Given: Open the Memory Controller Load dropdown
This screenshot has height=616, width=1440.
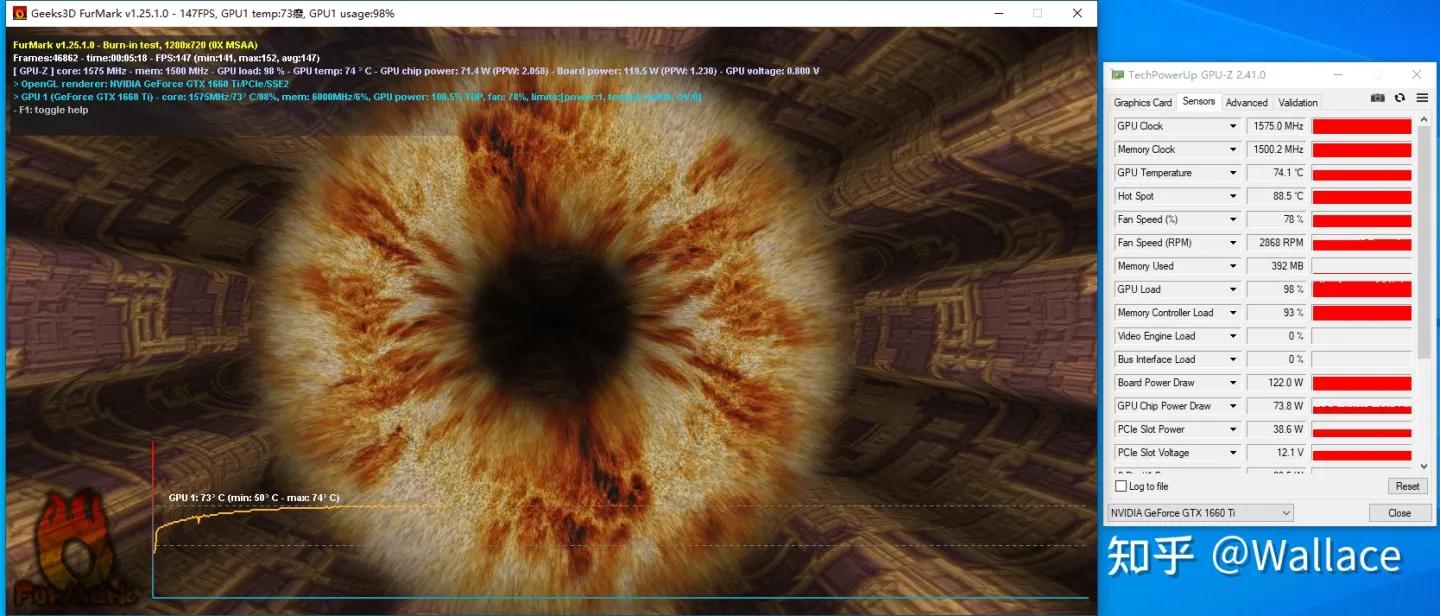Looking at the screenshot, I should [1234, 313].
